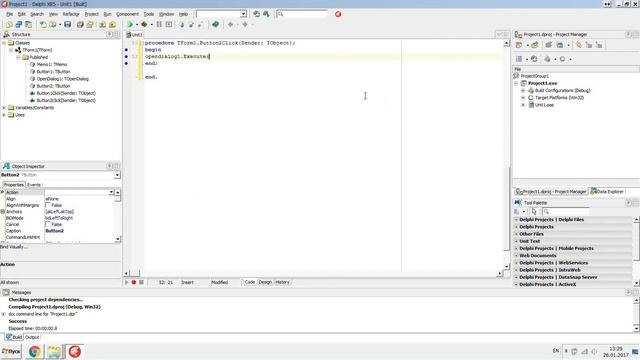Click the Project Manager Sync refresh icon
Screen dimensions: 640x360
point(534,59)
